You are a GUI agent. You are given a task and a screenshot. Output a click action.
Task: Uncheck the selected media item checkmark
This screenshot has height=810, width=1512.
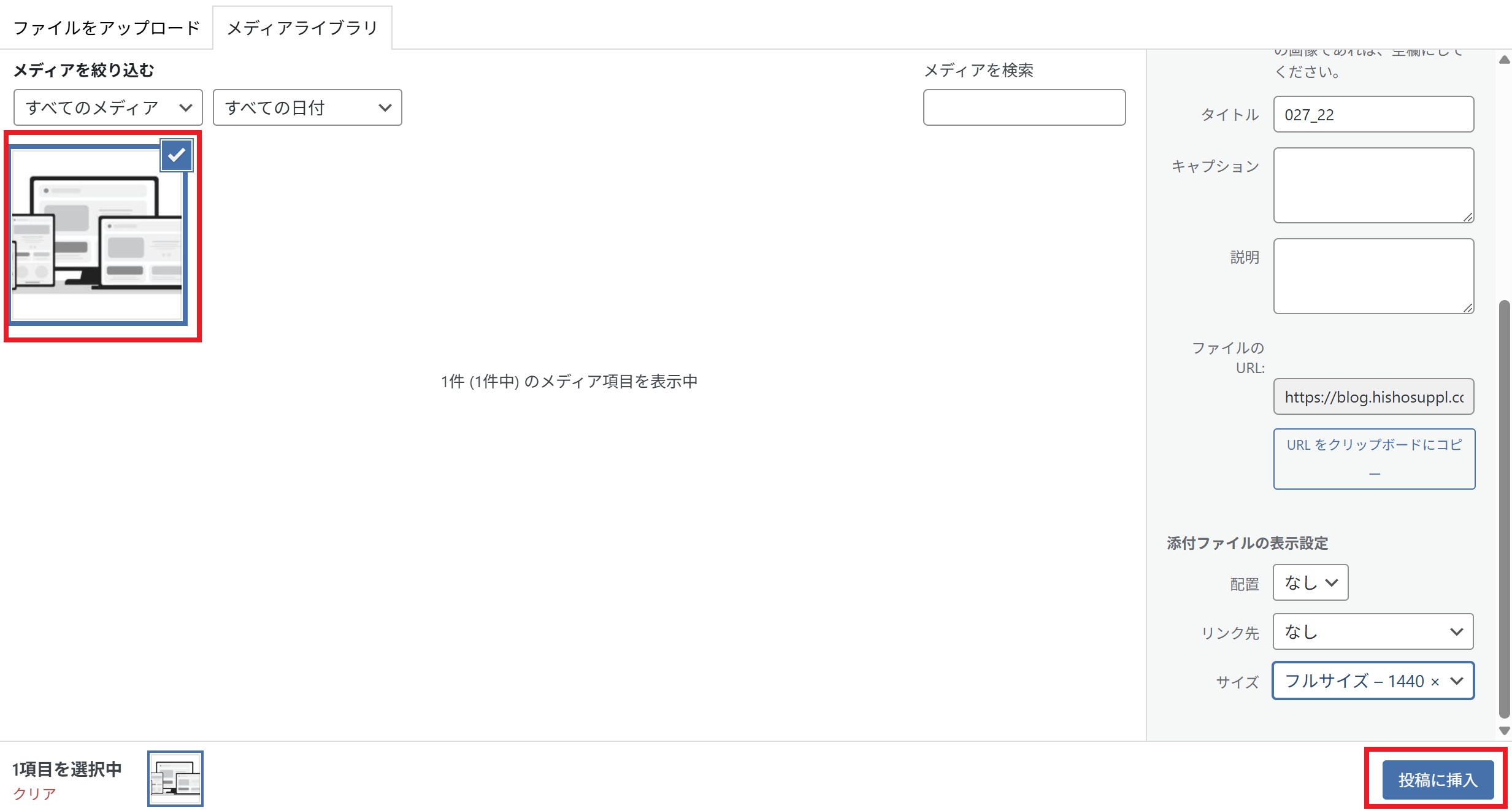(x=177, y=155)
